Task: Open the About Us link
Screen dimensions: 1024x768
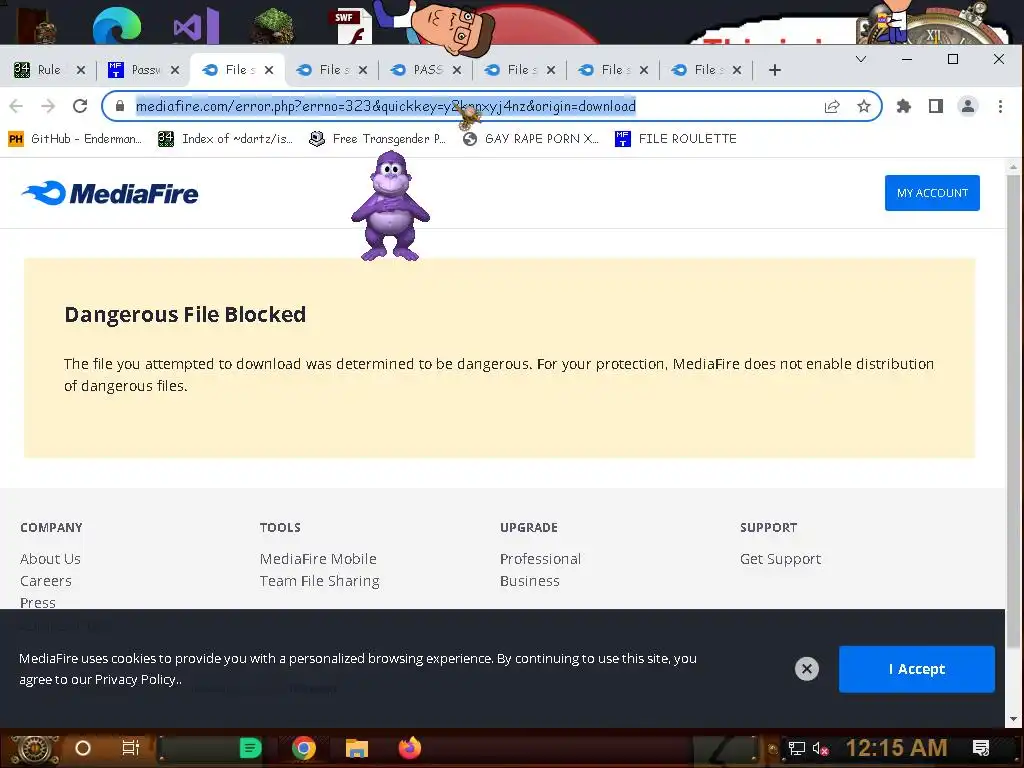Action: (x=50, y=559)
